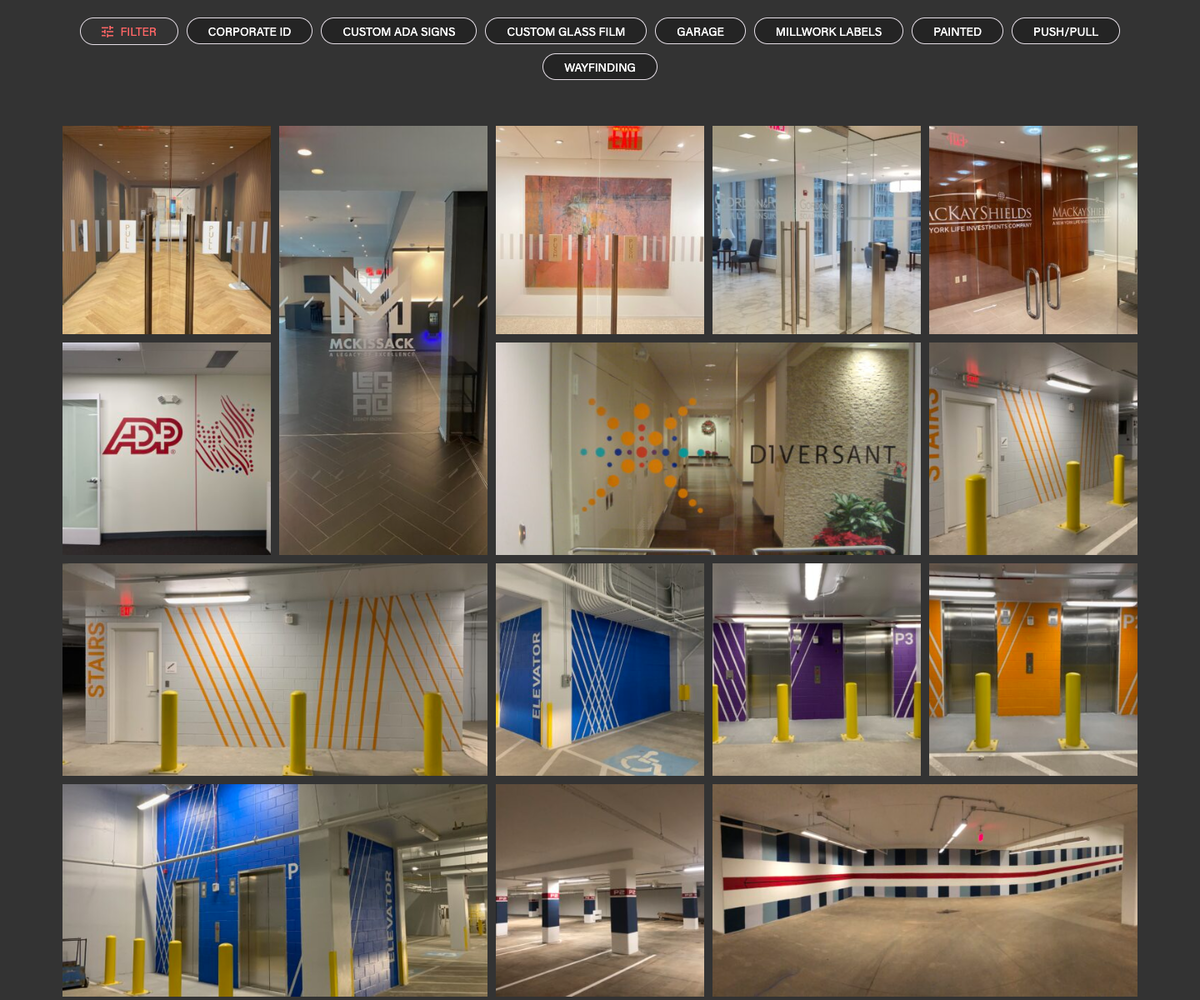Select the CORPORATE ID filter
The height and width of the screenshot is (1000, 1200).
coord(249,32)
